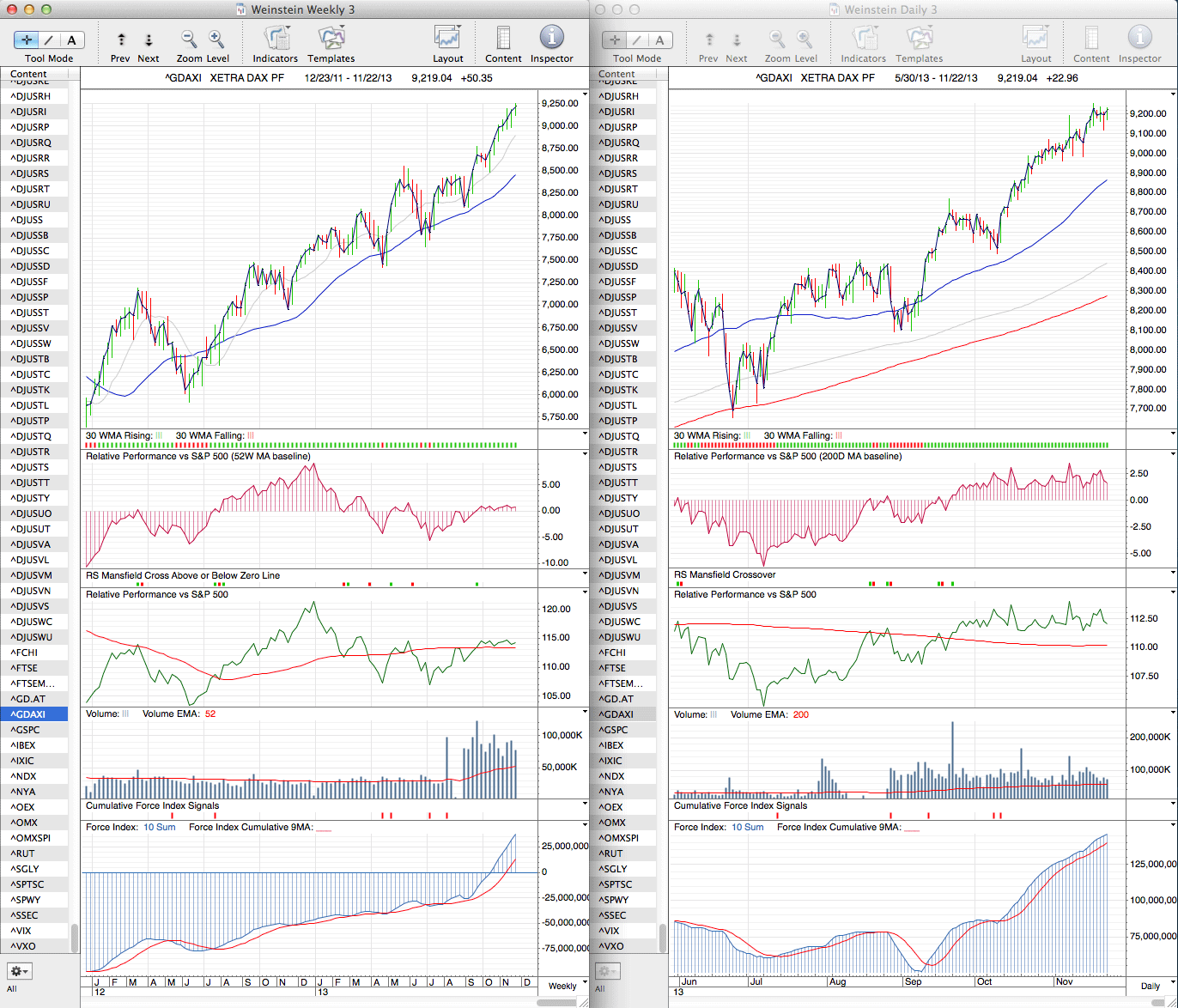Screen dimensions: 1178x1008
Task: Zoom out using the minus magnifier in Weekly window
Action: click(x=189, y=39)
